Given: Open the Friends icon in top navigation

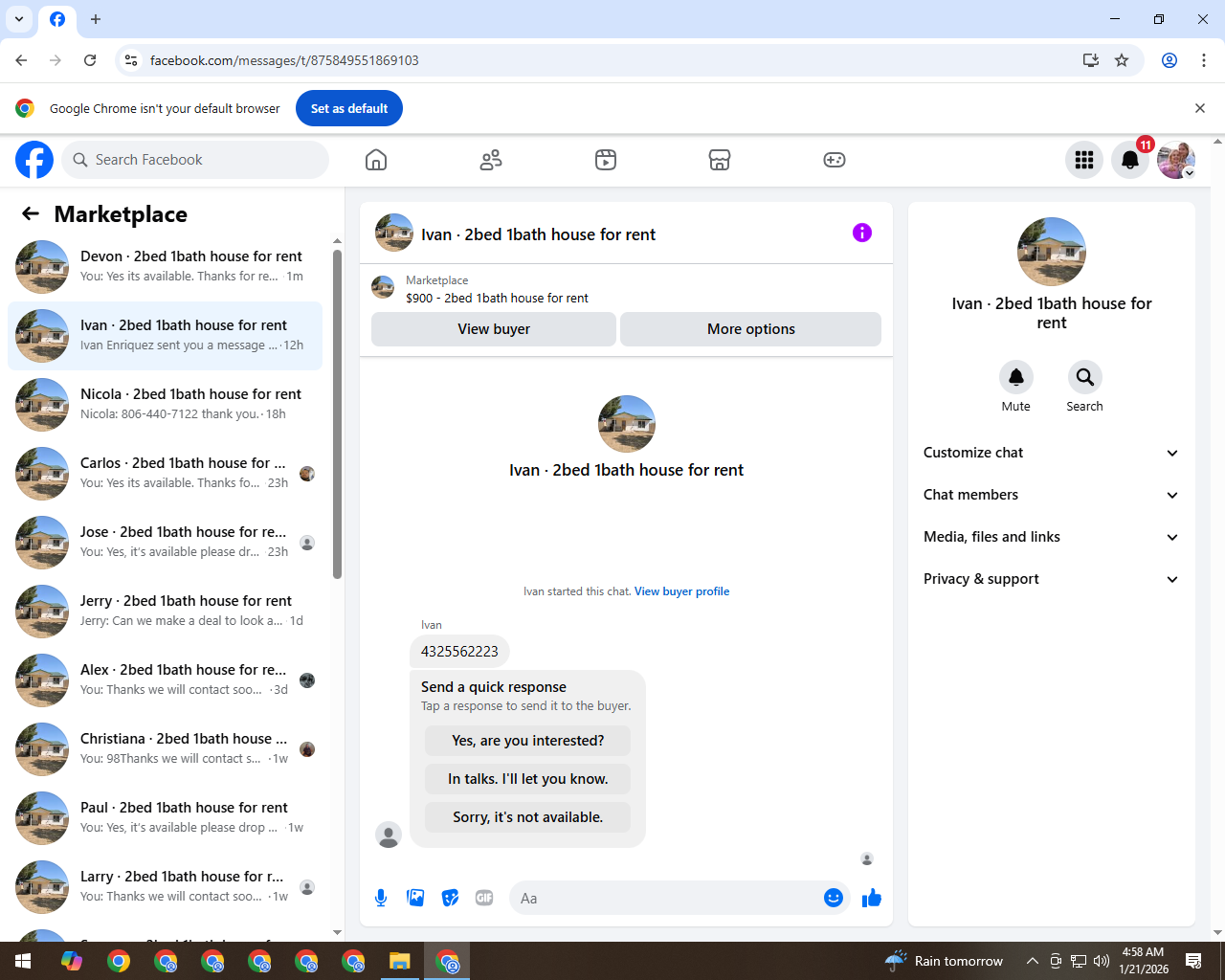Looking at the screenshot, I should (x=491, y=160).
